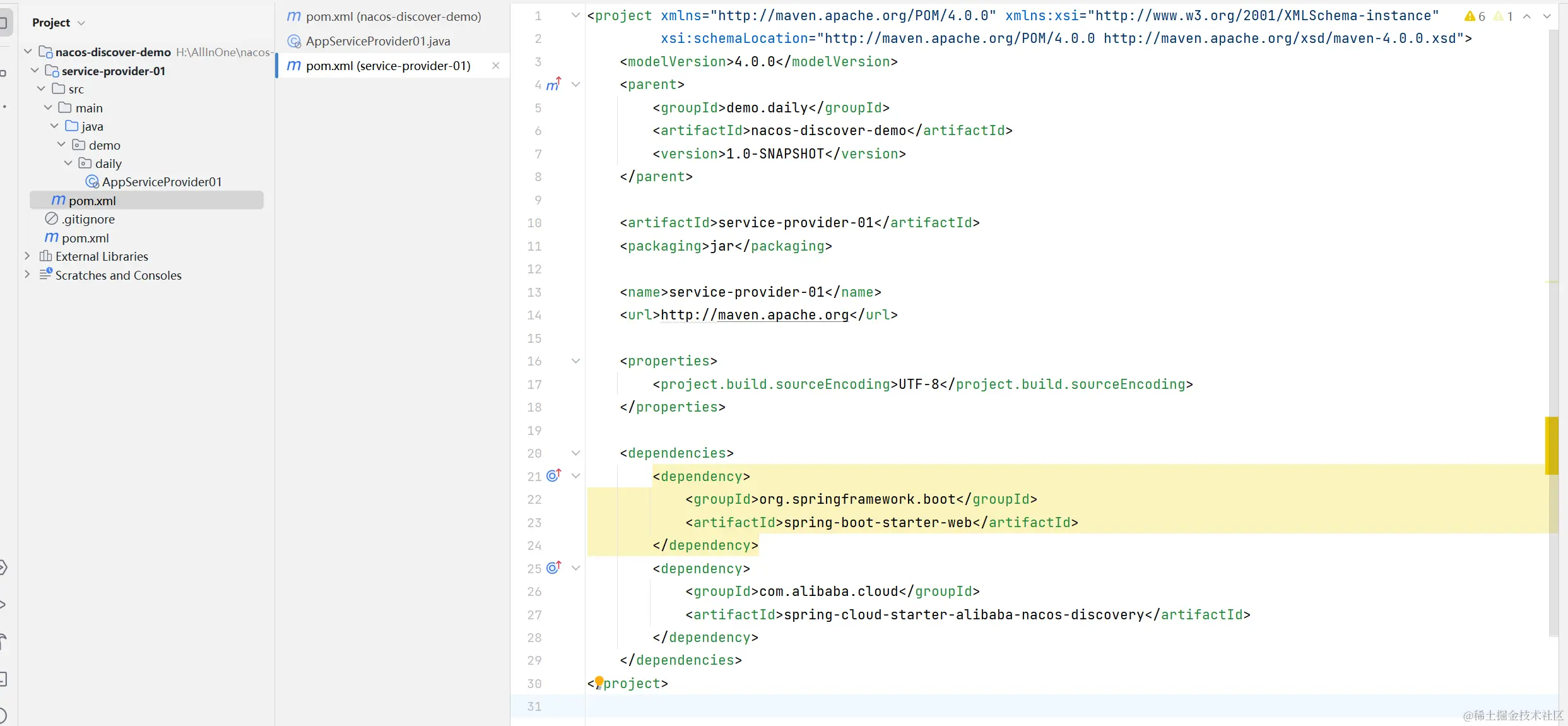1568x726 pixels.
Task: Switch to AppServiceProvider01.java tab
Action: pos(377,41)
